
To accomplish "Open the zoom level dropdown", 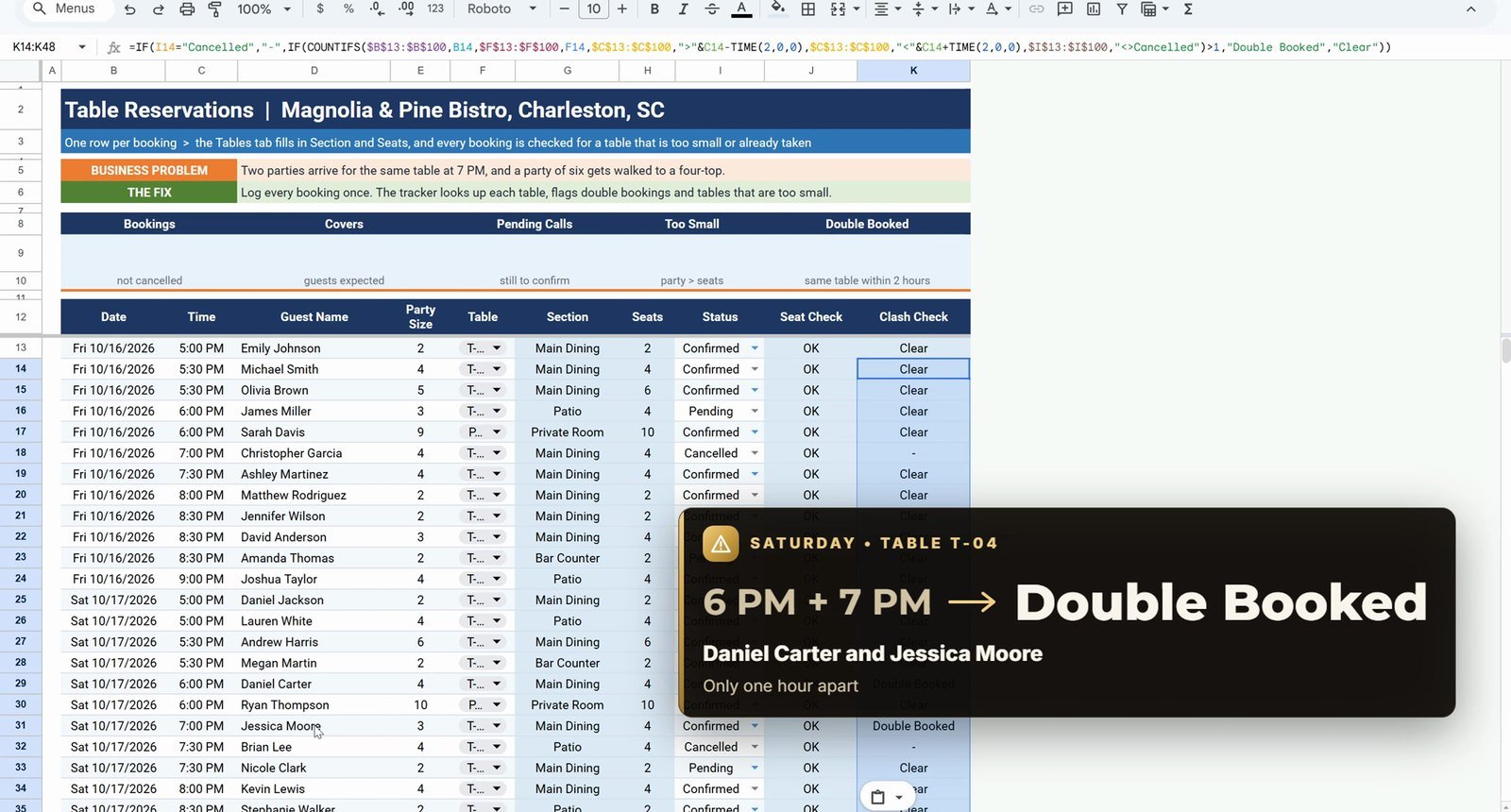I will click(x=263, y=9).
